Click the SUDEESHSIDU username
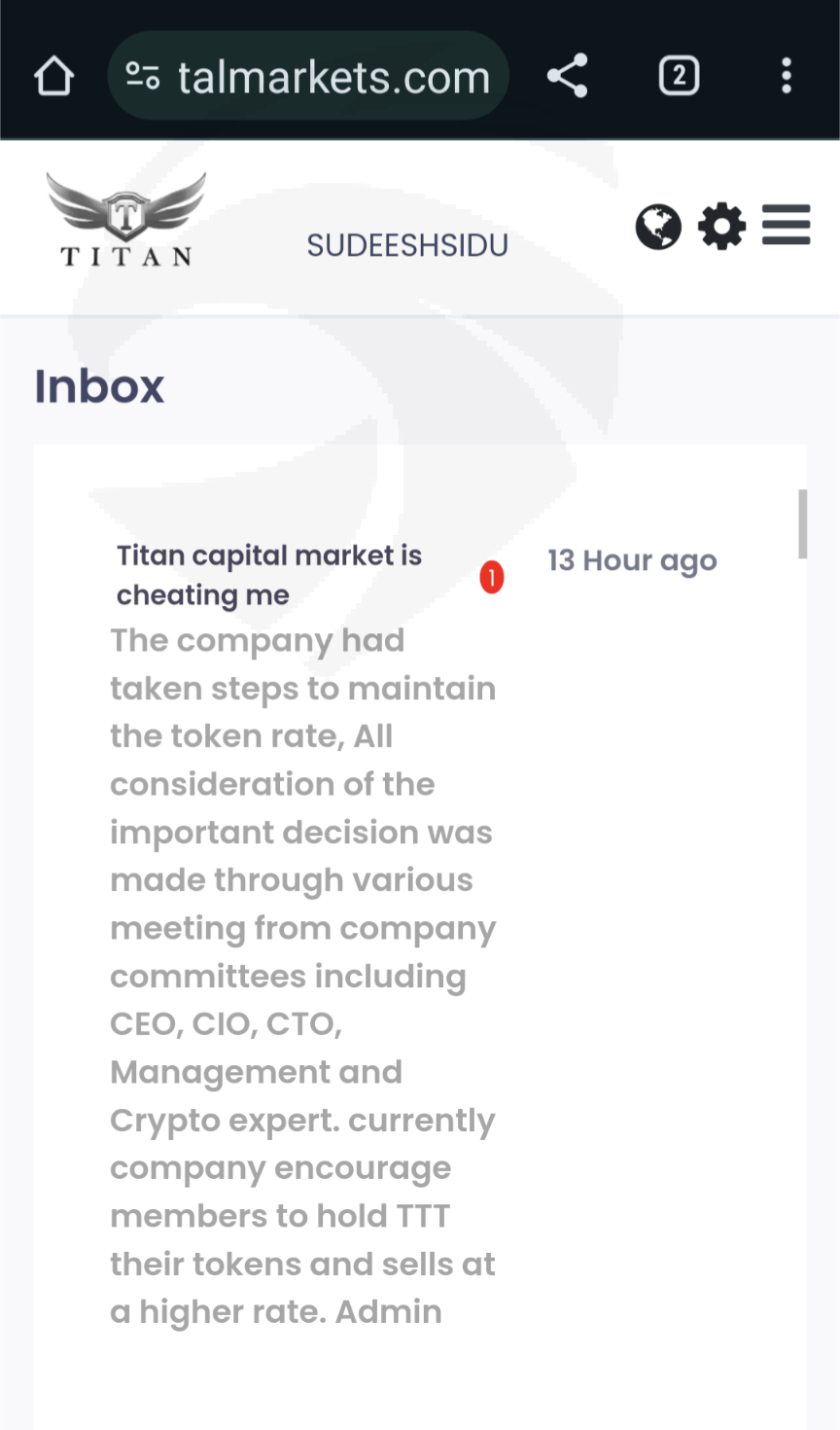The image size is (840, 1430). [x=407, y=246]
